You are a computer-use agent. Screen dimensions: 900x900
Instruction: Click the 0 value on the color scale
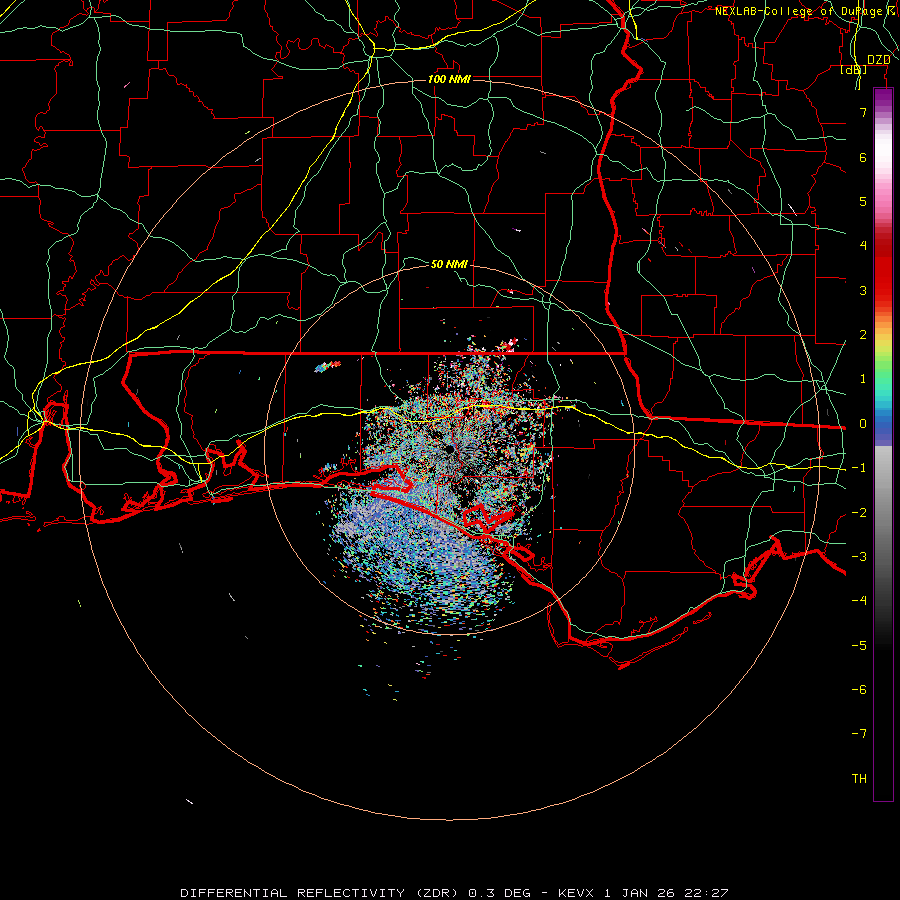pos(863,424)
